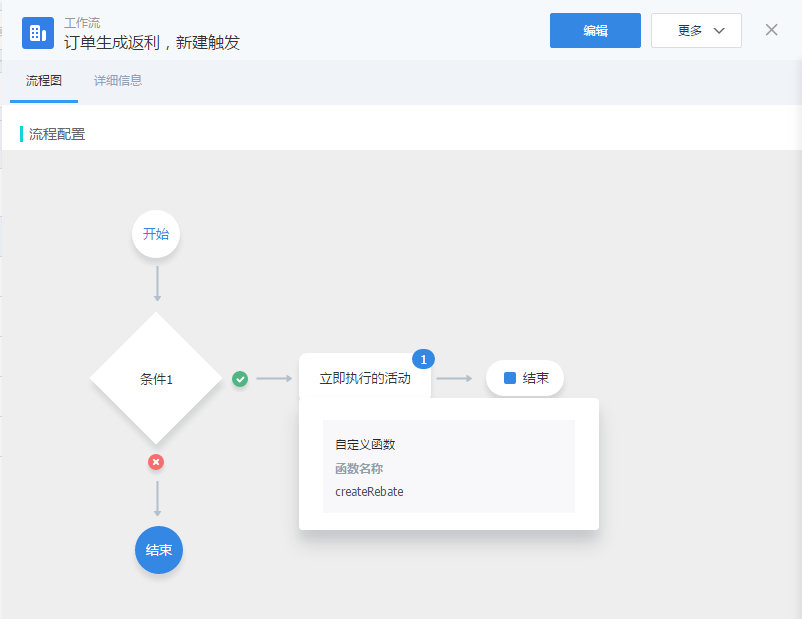Screen dimensions: 802x619
Task: Switch to the 详细信息 tab
Action: click(x=118, y=81)
